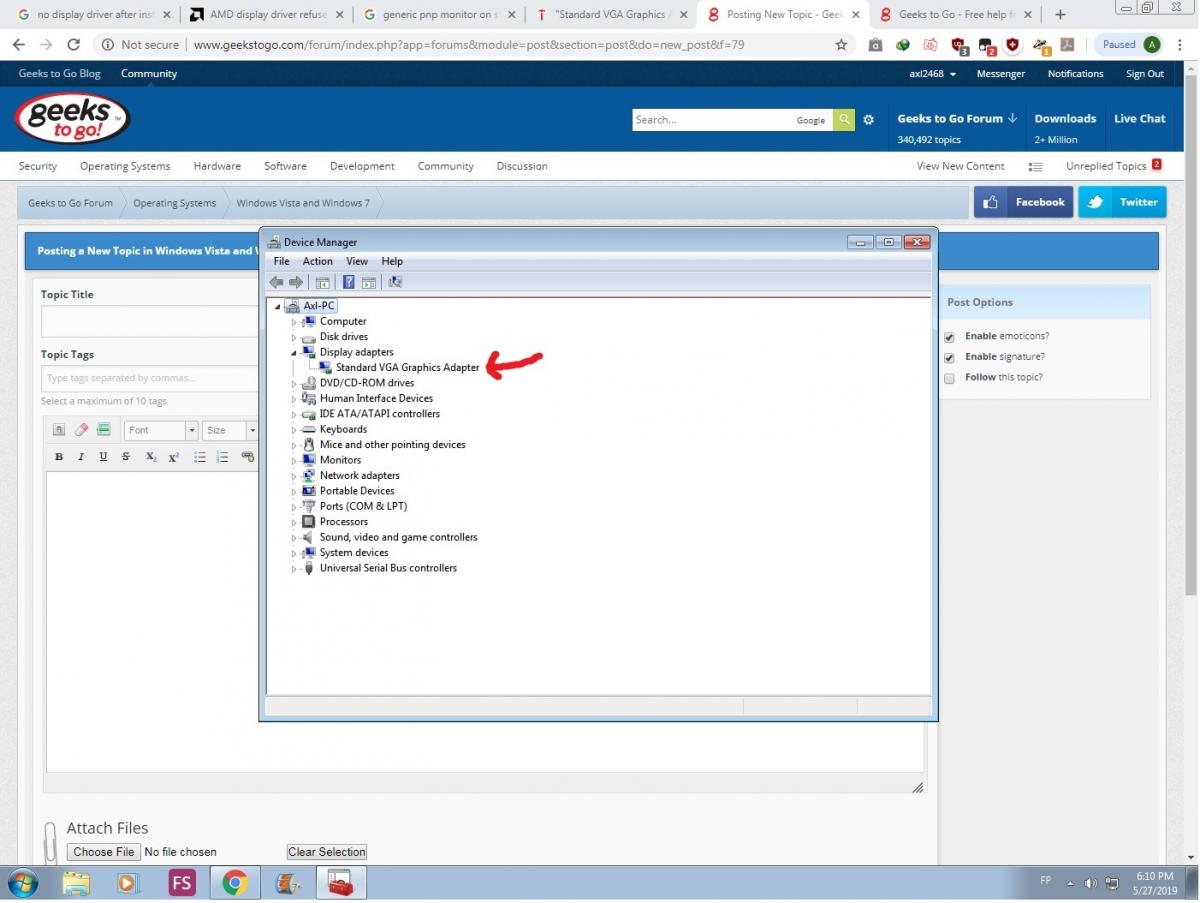Screen dimensions: 1200x903
Task: Open the axl2468 user dropdown
Action: (x=933, y=74)
